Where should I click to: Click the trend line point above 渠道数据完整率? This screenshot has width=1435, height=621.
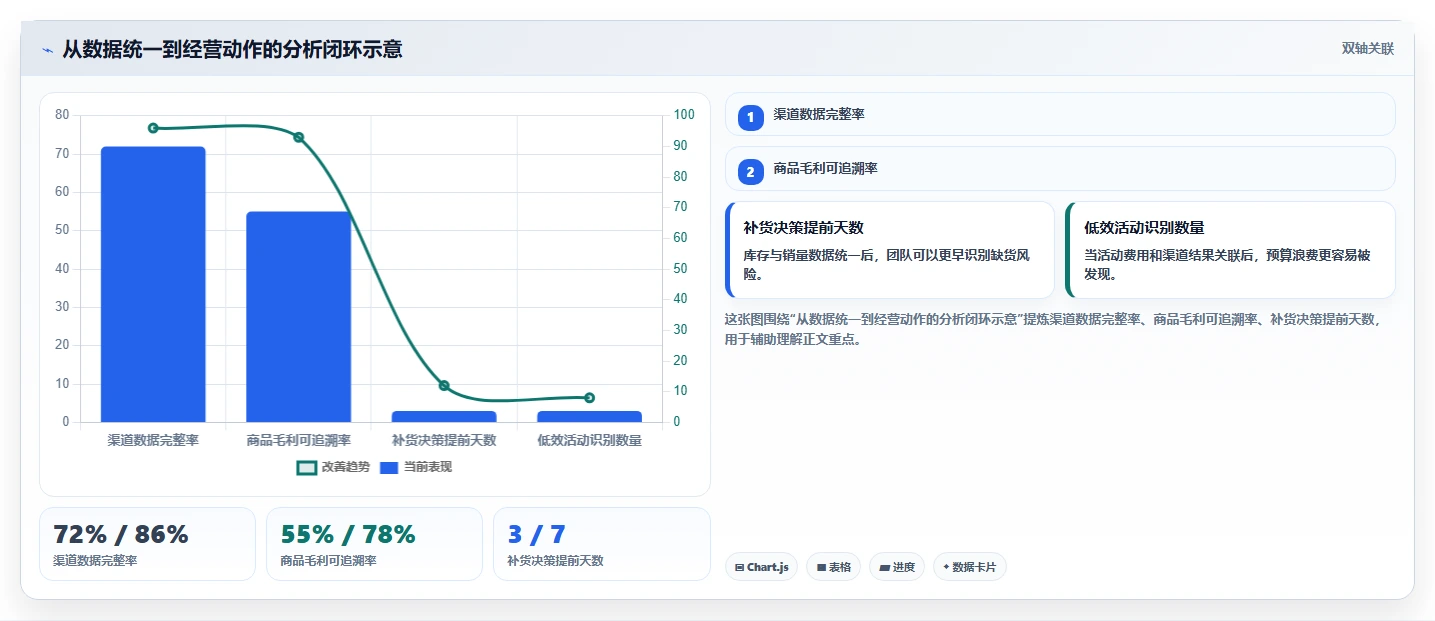(x=153, y=128)
